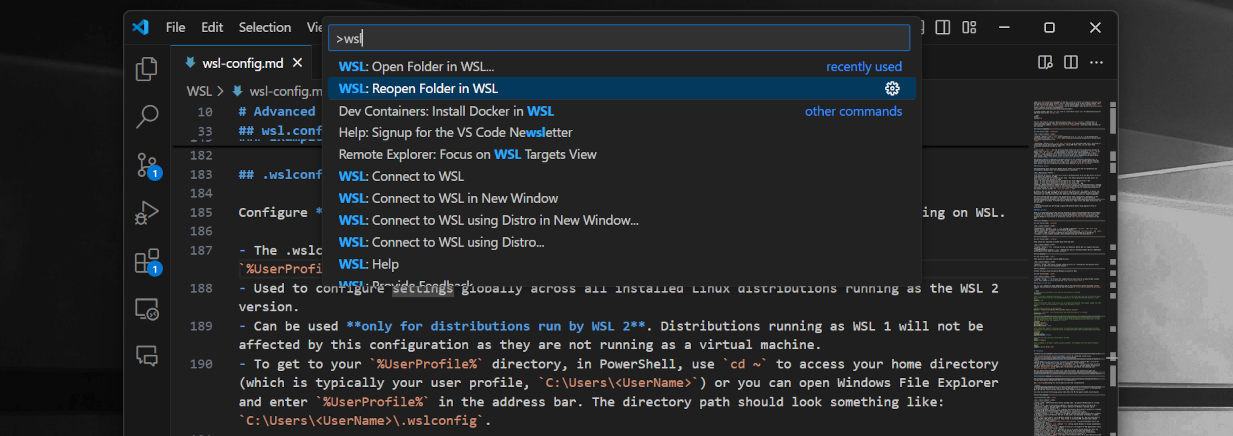Run 'WSL: Connect to WSL' command
The image size is (1233, 436).
[401, 176]
